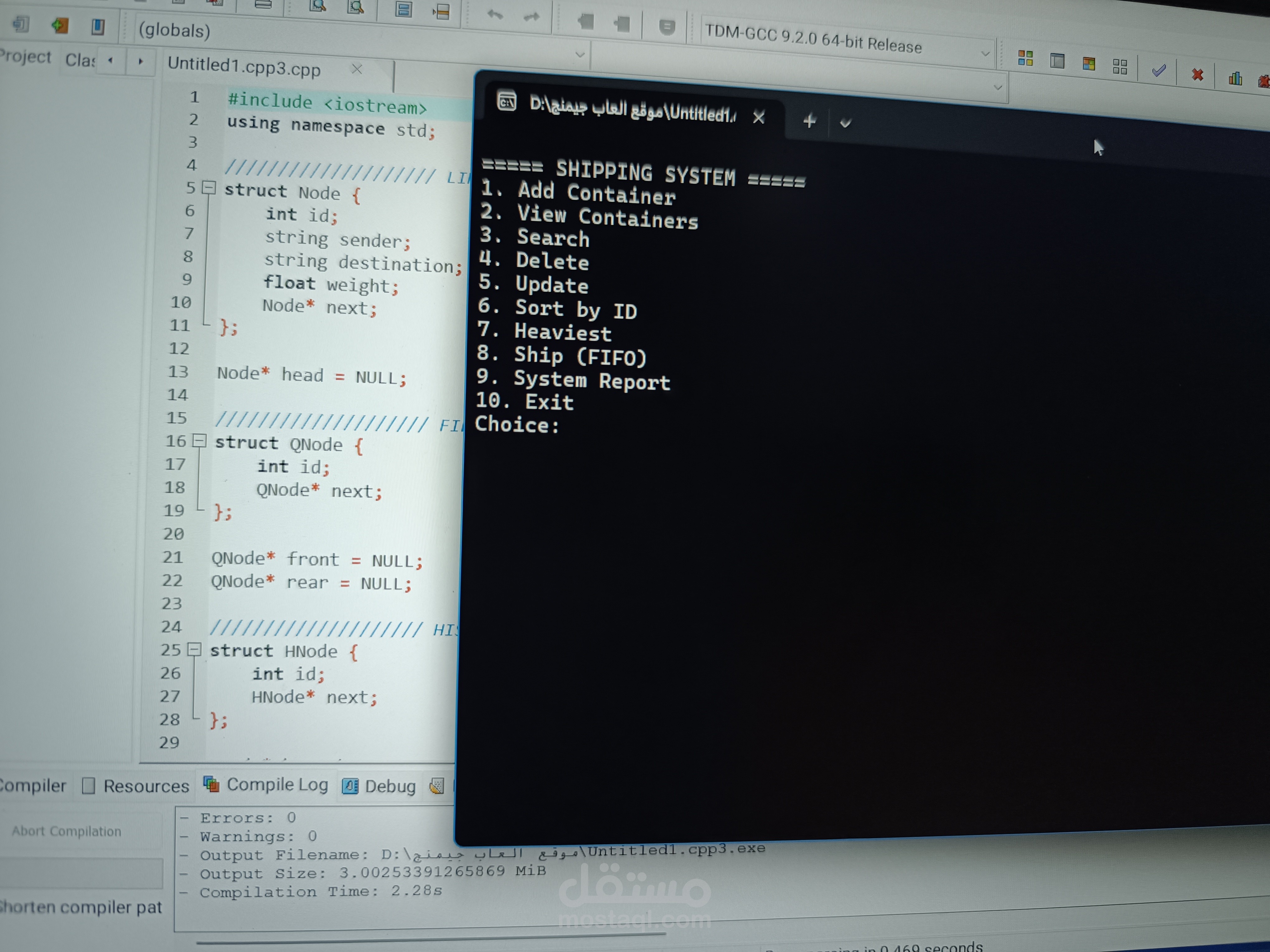The height and width of the screenshot is (952, 1270).
Task: Click '8. Ship (FIFO)' in the console
Action: pos(562,356)
